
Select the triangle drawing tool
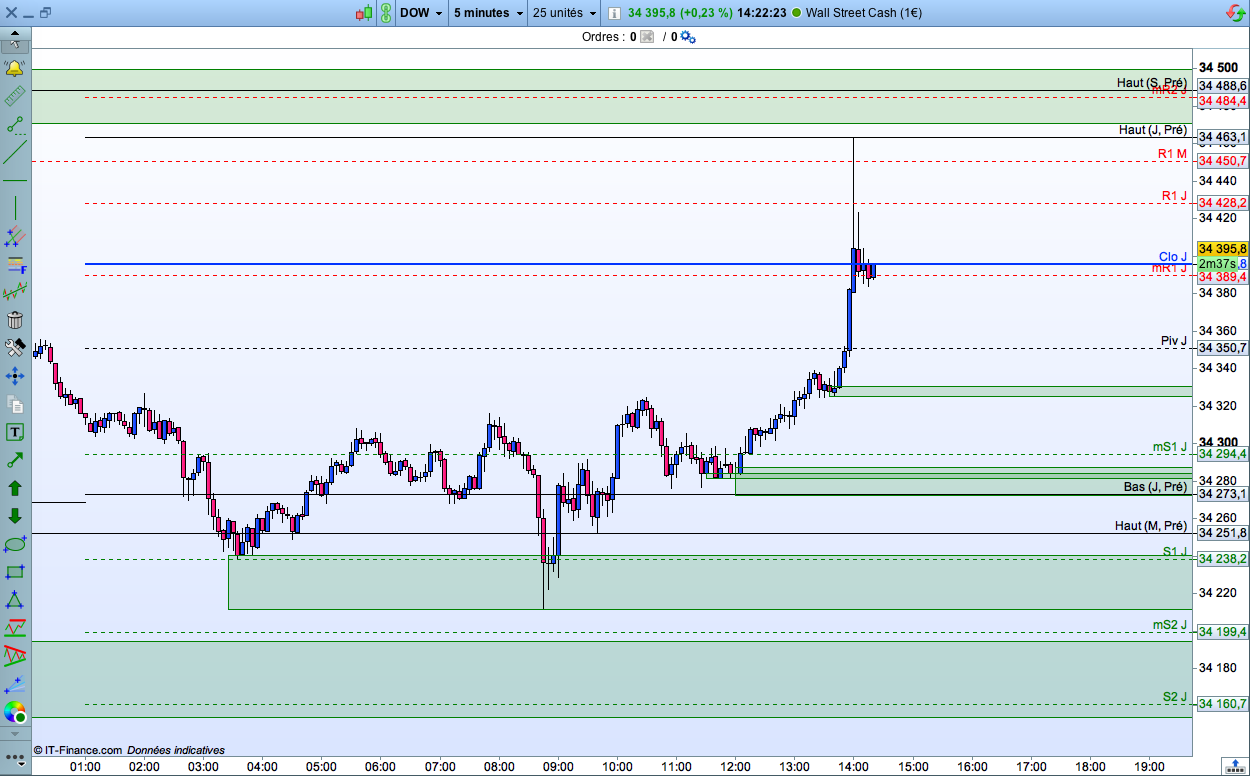pyautogui.click(x=15, y=600)
